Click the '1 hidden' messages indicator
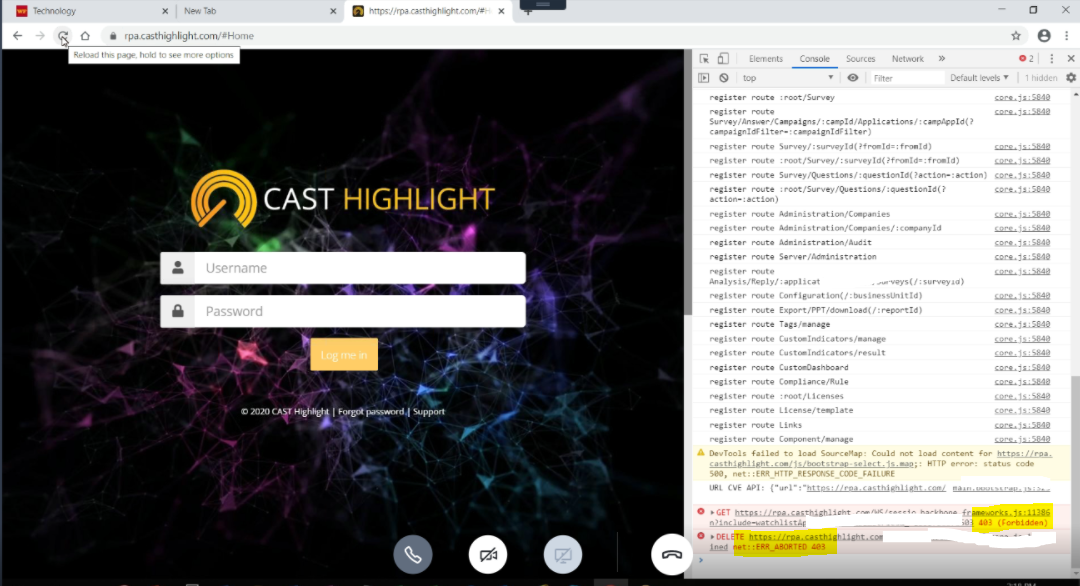 point(1040,78)
